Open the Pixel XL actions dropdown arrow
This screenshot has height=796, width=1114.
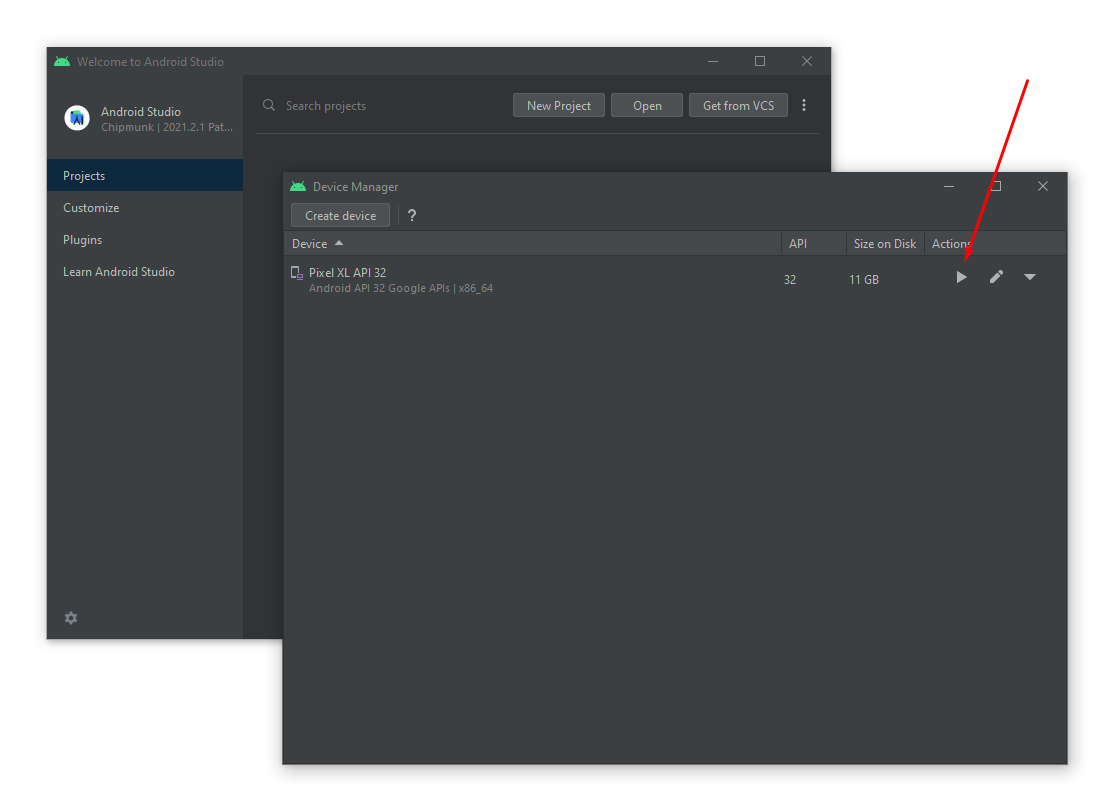pos(1029,277)
